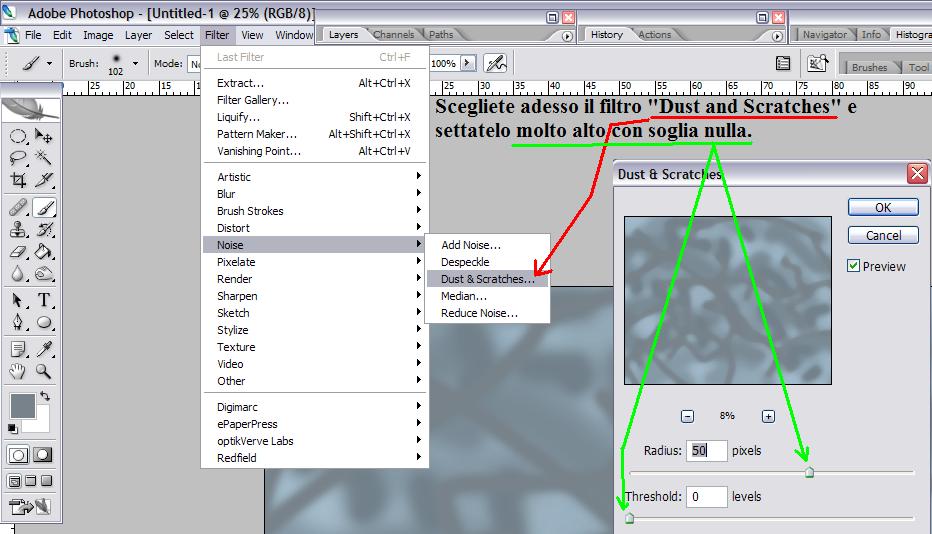Pick the Magic Wand tool
This screenshot has width=932, height=534.
(x=43, y=158)
